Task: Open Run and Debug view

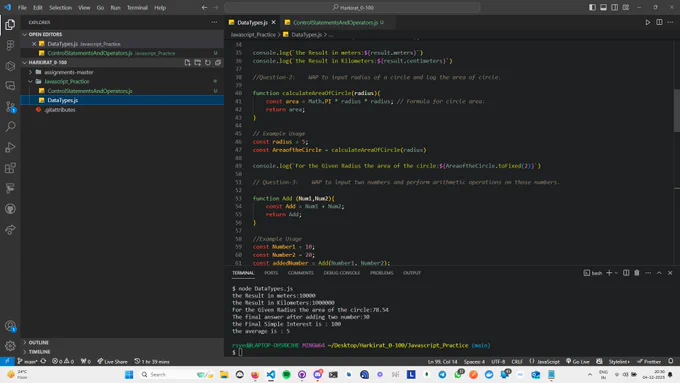Action: (x=10, y=147)
